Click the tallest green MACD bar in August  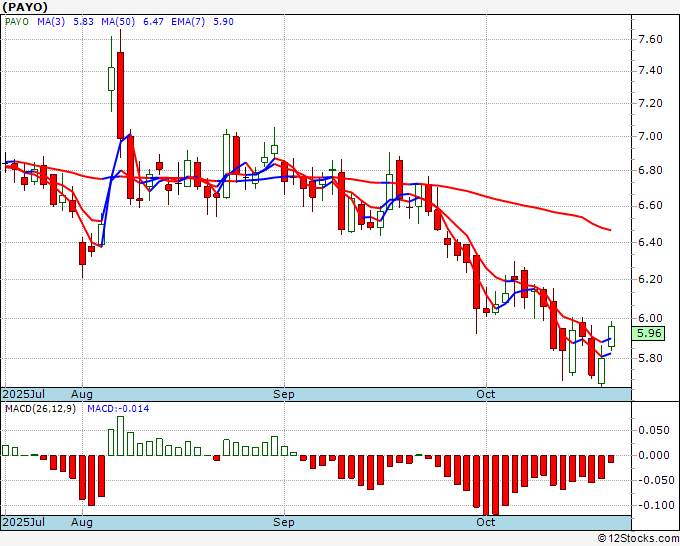121,436
